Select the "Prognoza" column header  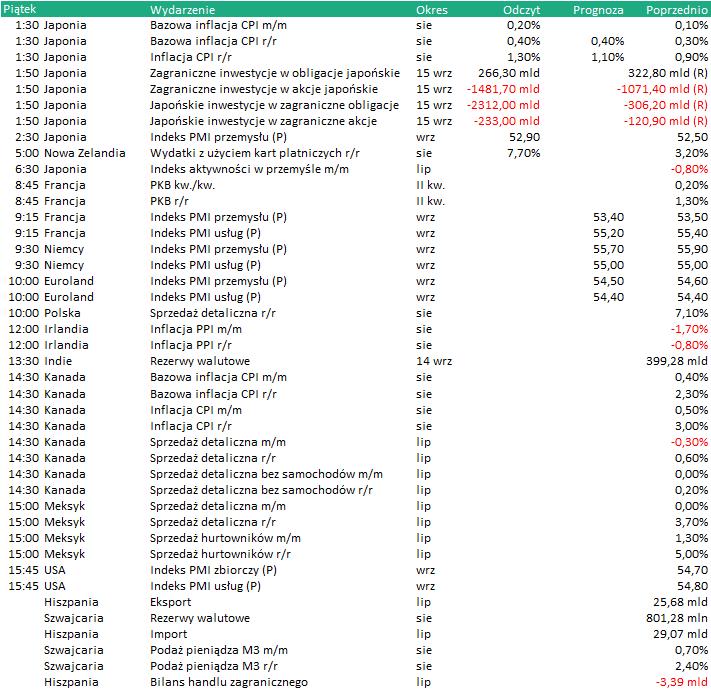click(x=598, y=10)
